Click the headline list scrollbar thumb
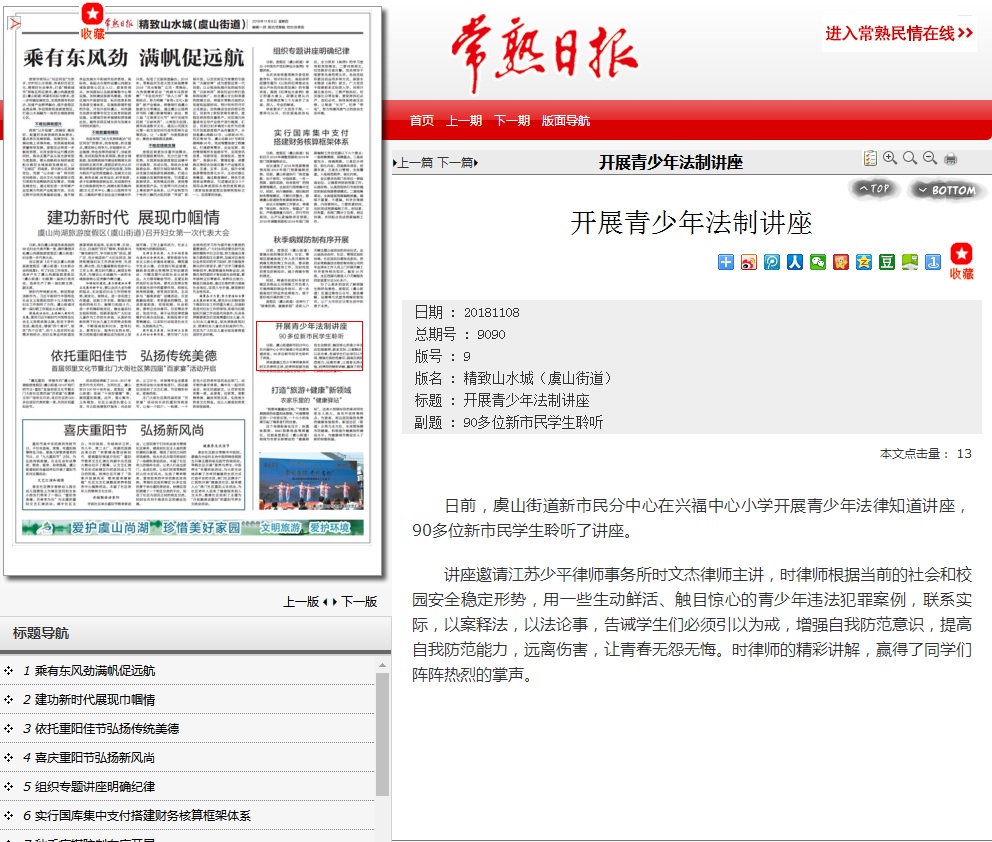Viewport: 992px width, 842px height. click(382, 734)
